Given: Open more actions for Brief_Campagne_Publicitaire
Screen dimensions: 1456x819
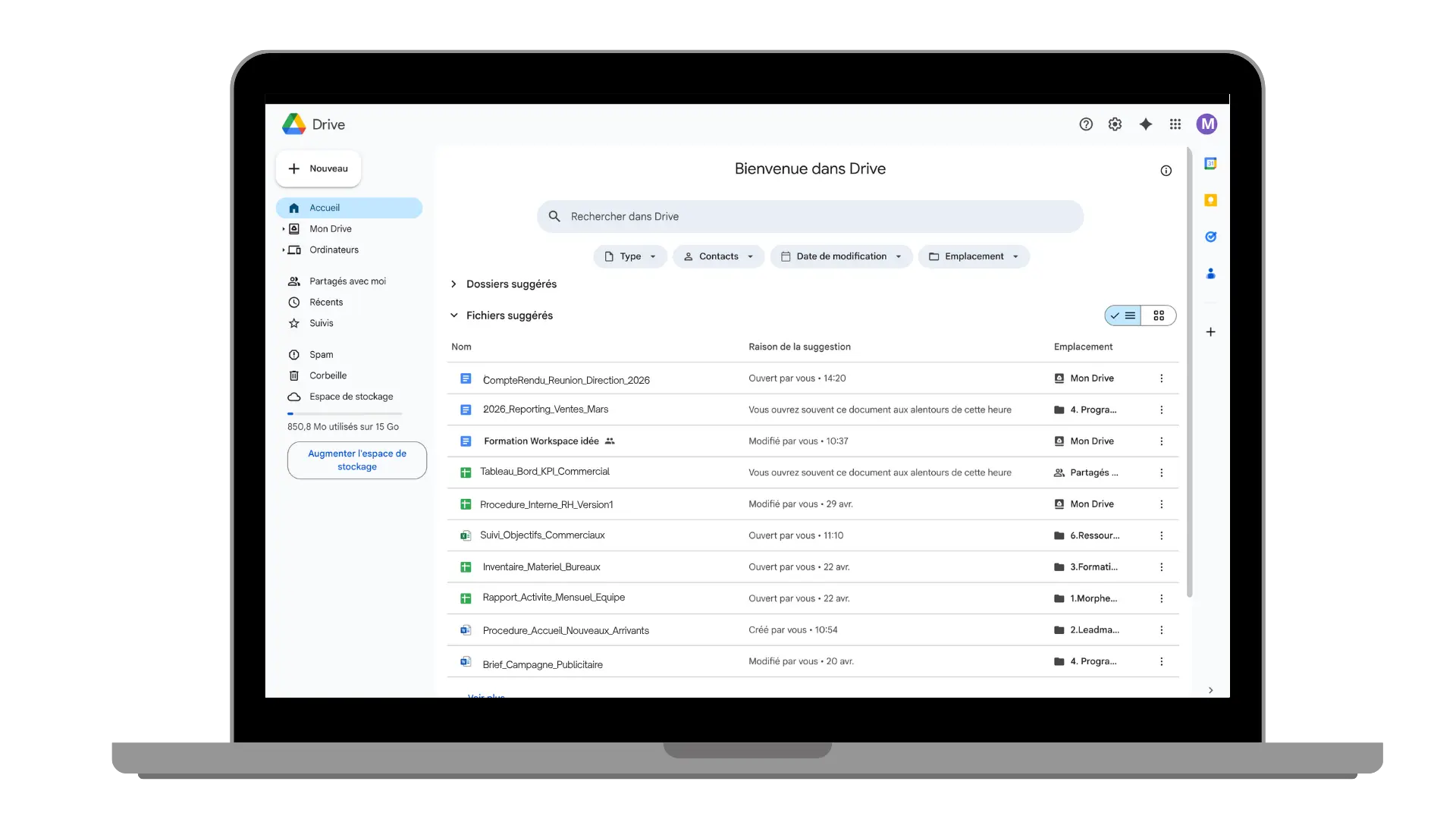Looking at the screenshot, I should [x=1161, y=661].
